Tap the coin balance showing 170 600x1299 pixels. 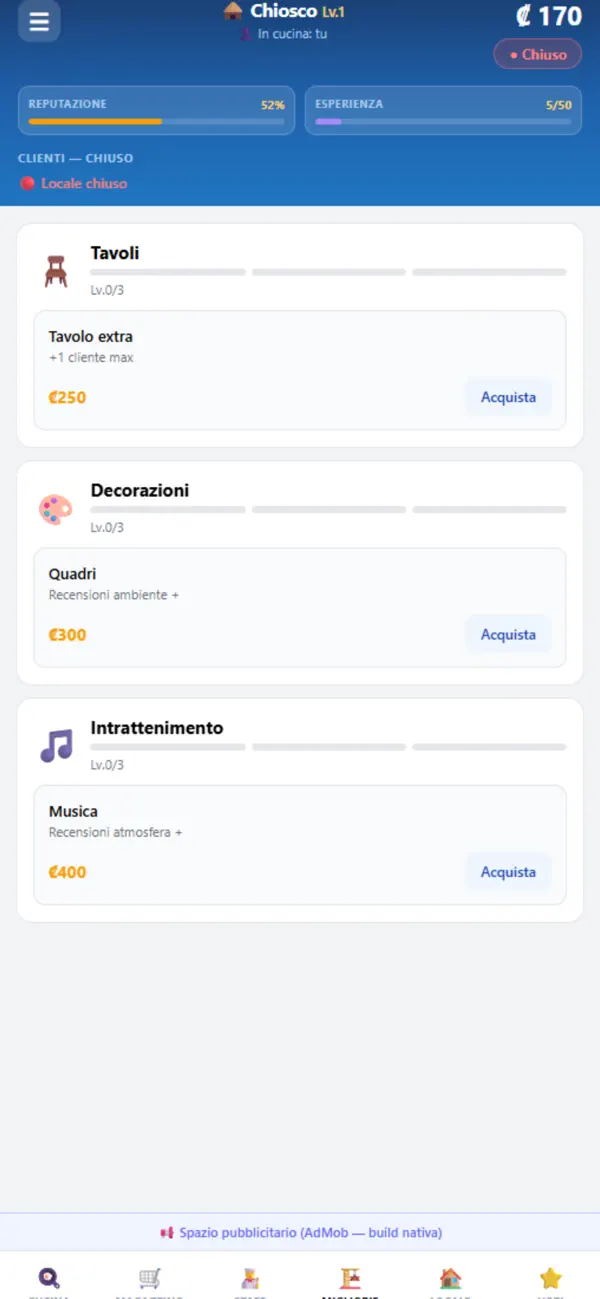click(x=548, y=16)
